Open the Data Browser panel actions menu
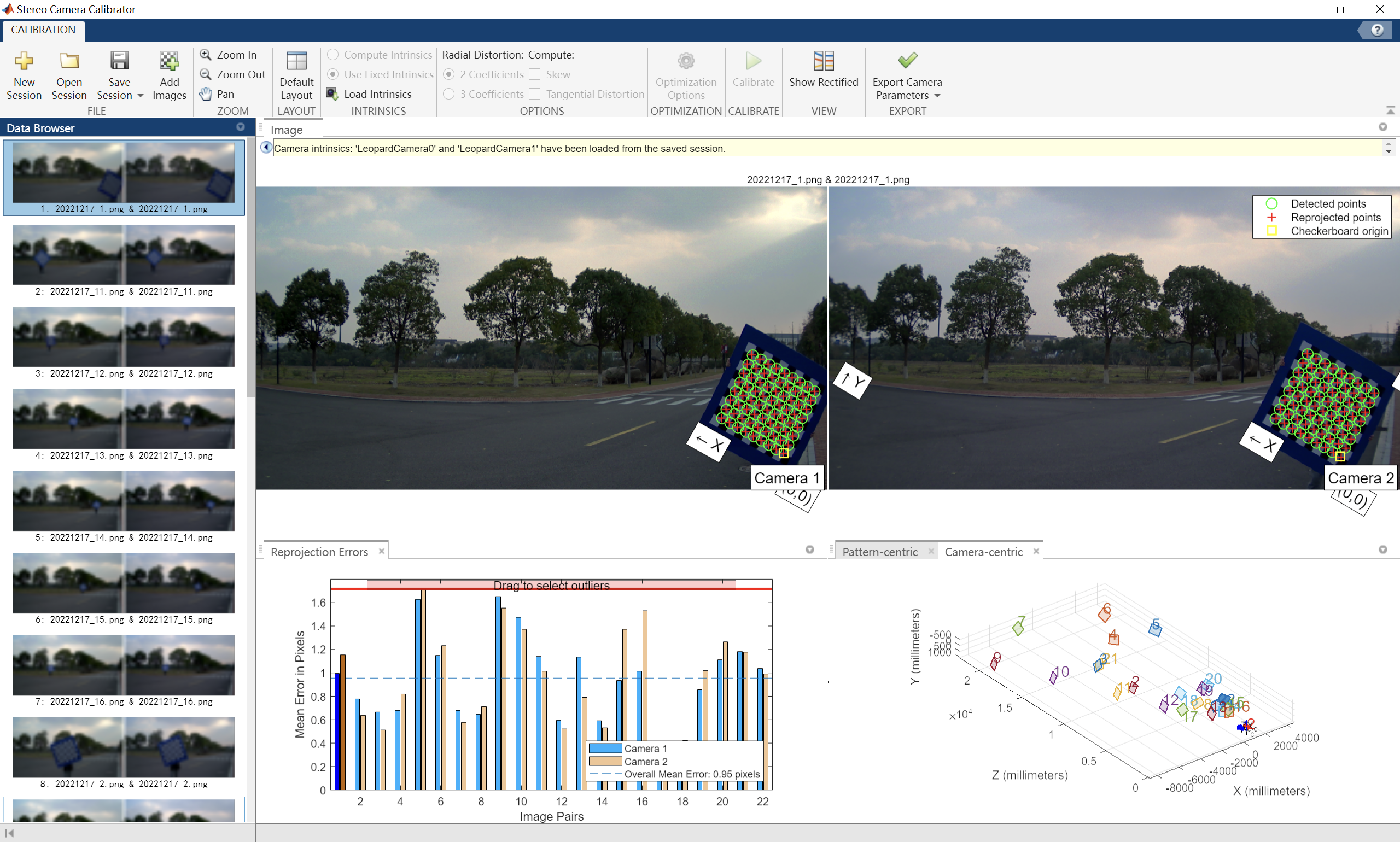1400x842 pixels. pyautogui.click(x=241, y=127)
